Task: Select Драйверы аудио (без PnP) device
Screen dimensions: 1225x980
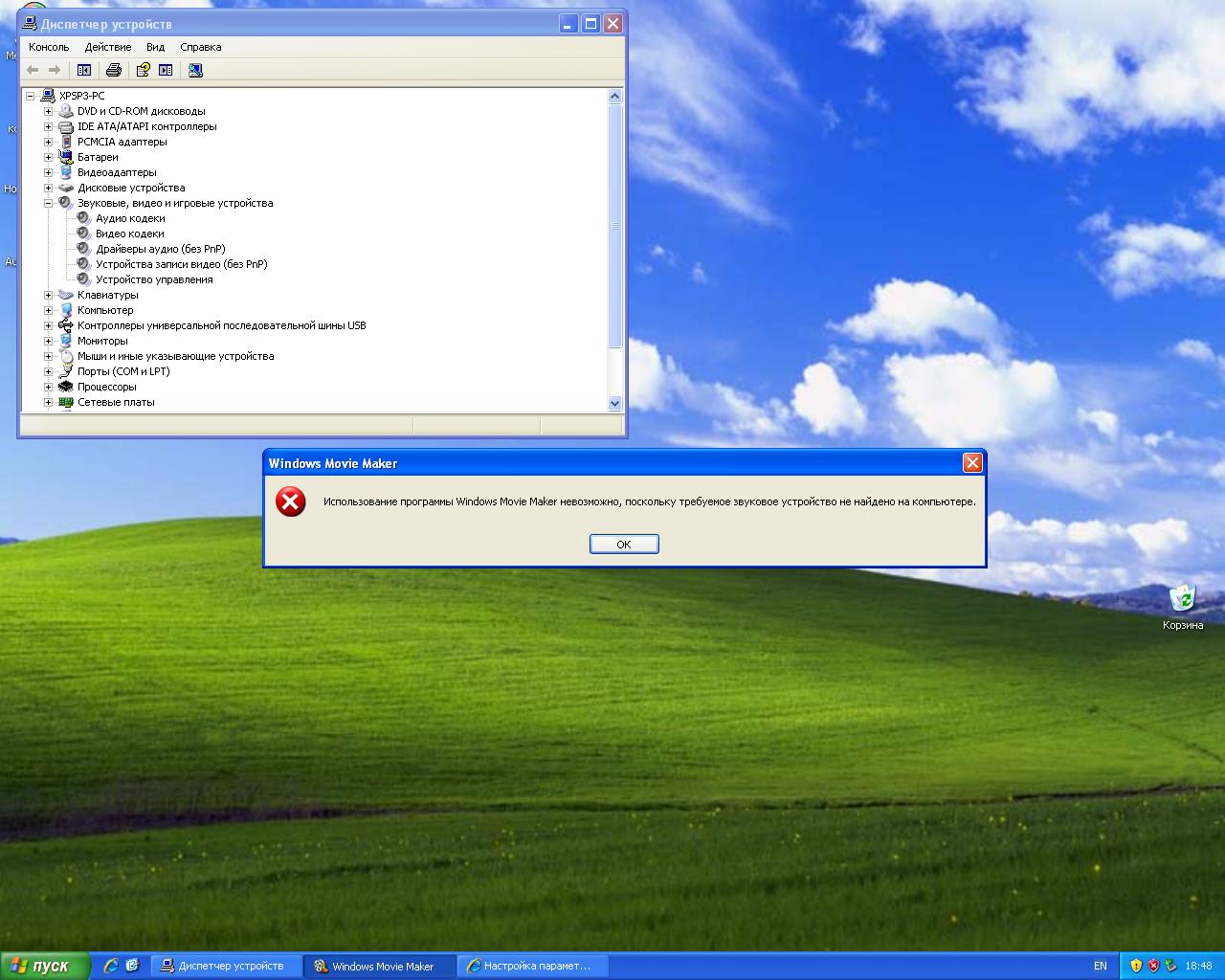Action: point(161,249)
